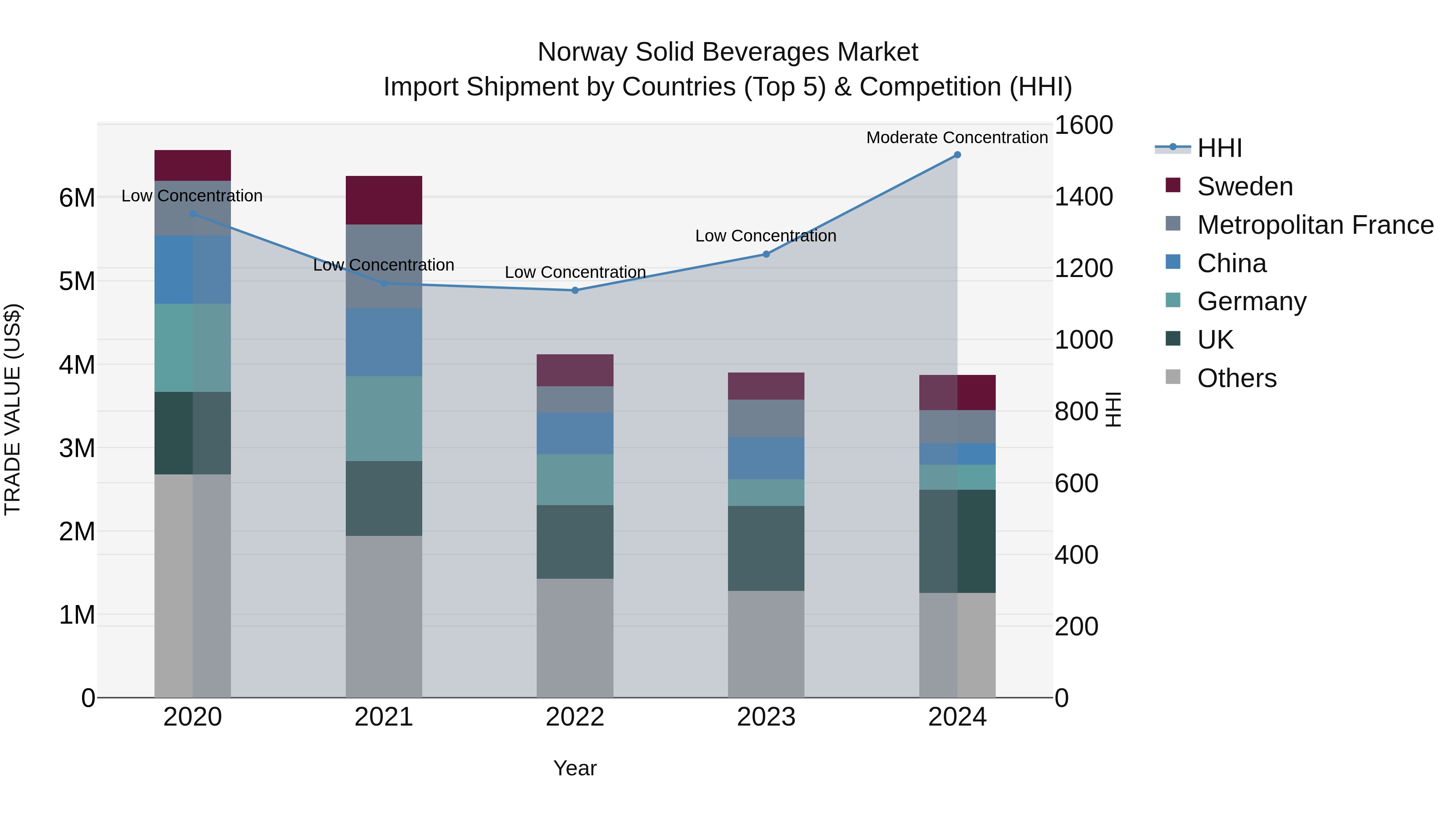Click the China segment of 2021 bar
The image size is (1456, 819).
tap(384, 343)
